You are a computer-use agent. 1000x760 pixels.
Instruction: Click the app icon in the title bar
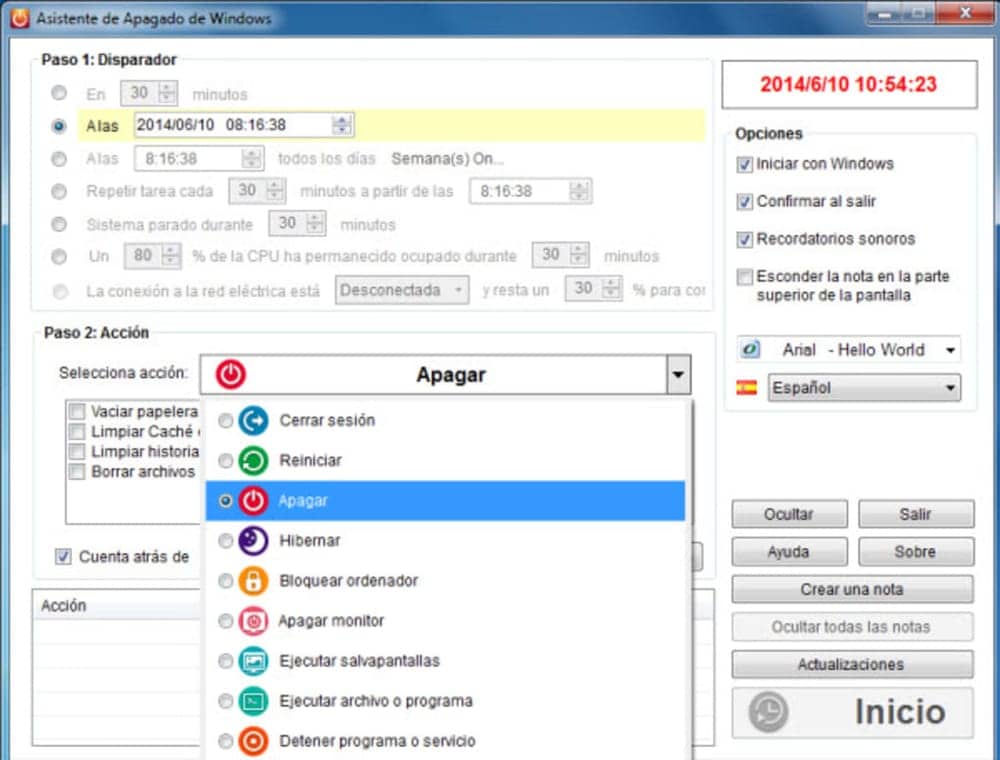click(20, 18)
